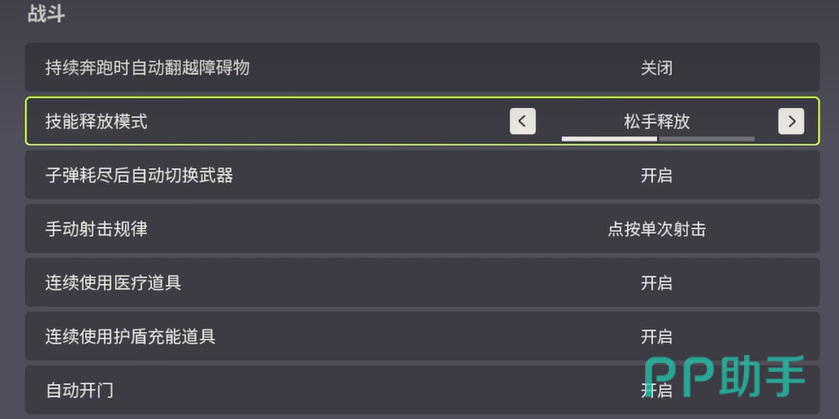
Task: Select the gray second segment under 松手释放
Action: click(x=707, y=138)
